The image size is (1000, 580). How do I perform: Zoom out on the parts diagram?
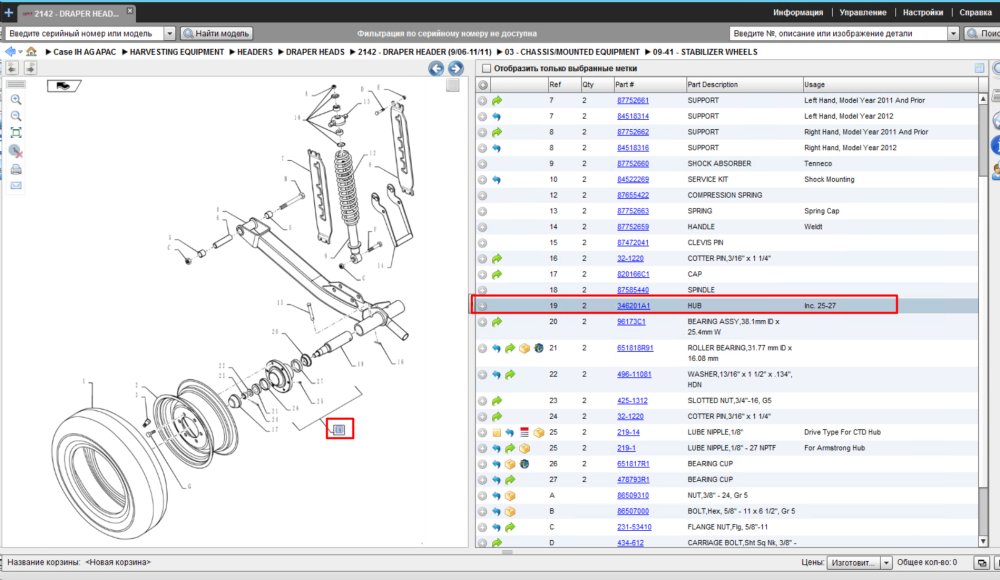tap(16, 116)
